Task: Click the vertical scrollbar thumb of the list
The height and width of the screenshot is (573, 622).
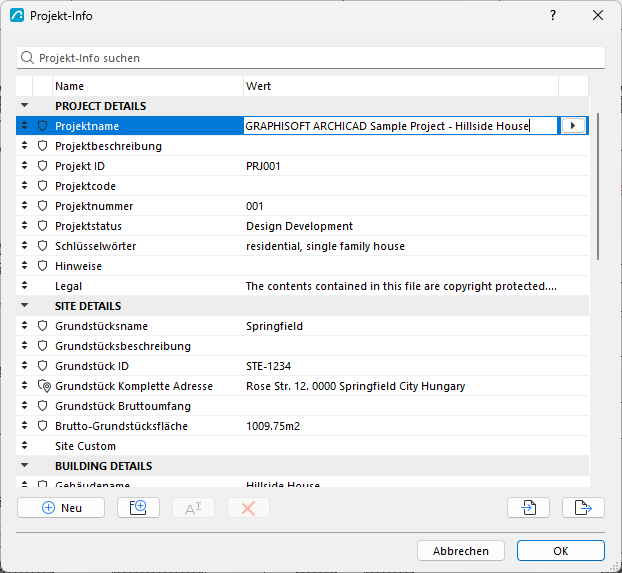Action: point(598,187)
